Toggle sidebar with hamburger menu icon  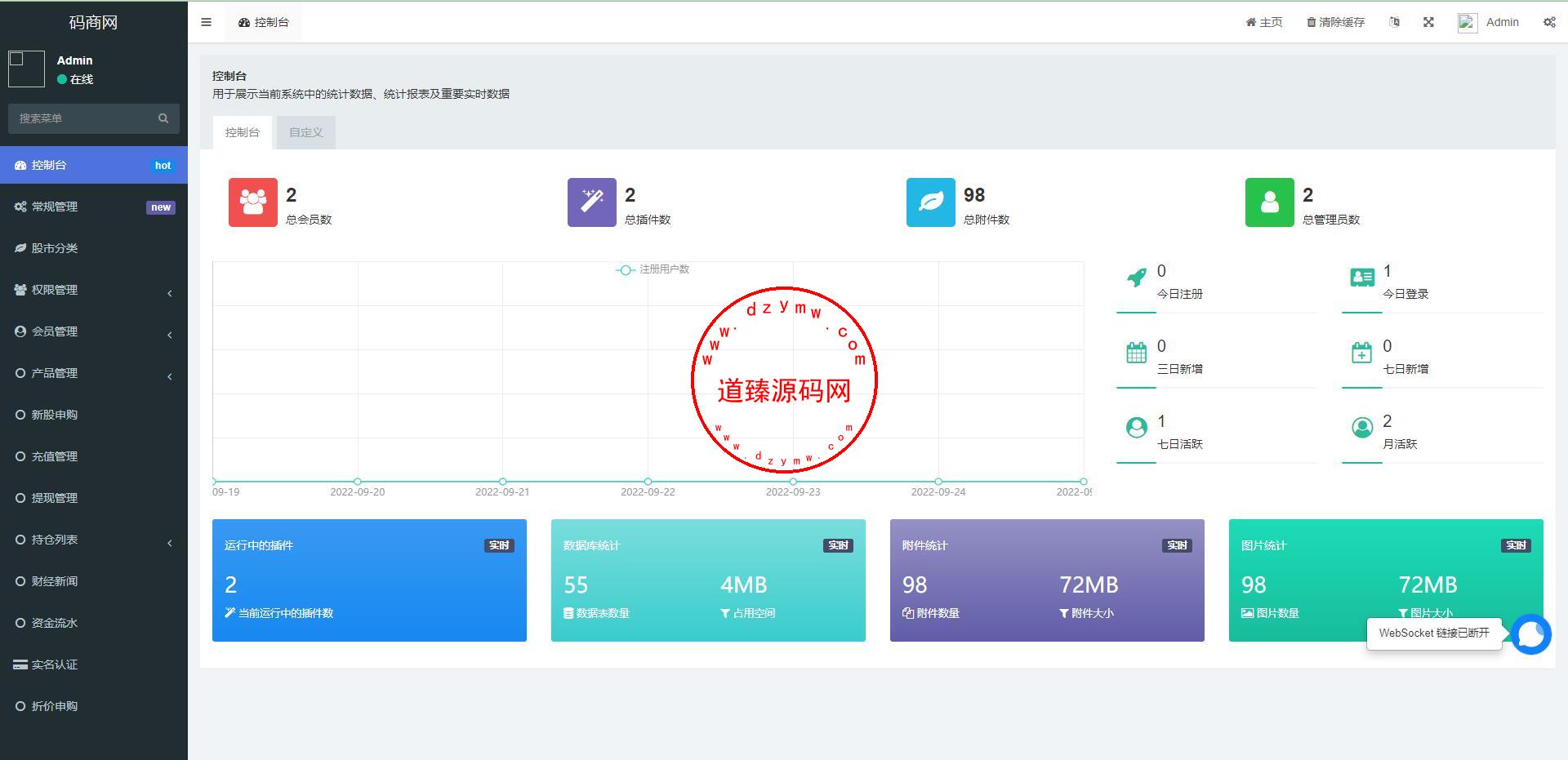206,22
